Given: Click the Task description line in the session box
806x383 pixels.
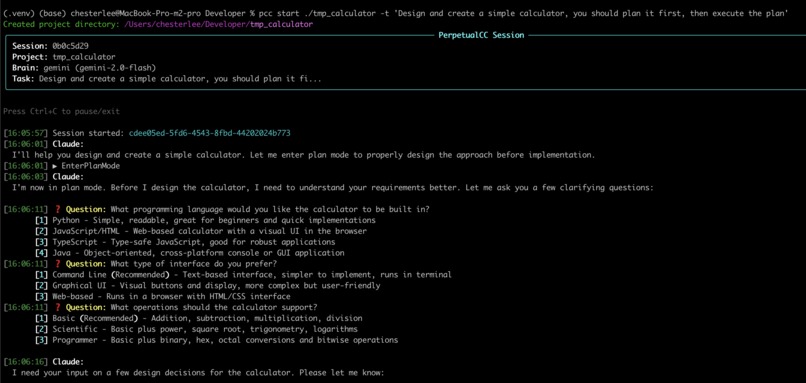Looking at the screenshot, I should tap(167, 79).
